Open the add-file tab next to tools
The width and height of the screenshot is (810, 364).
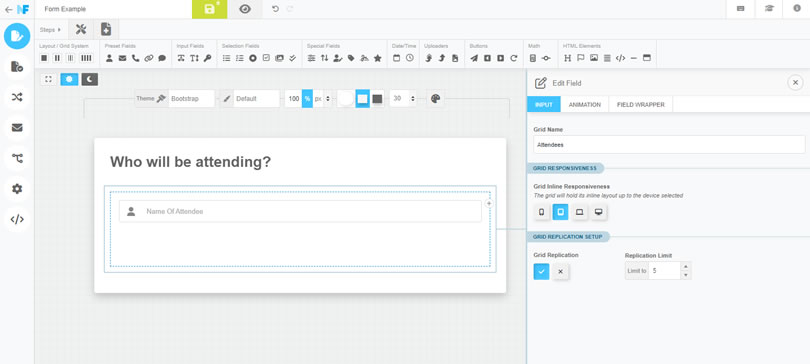106,30
